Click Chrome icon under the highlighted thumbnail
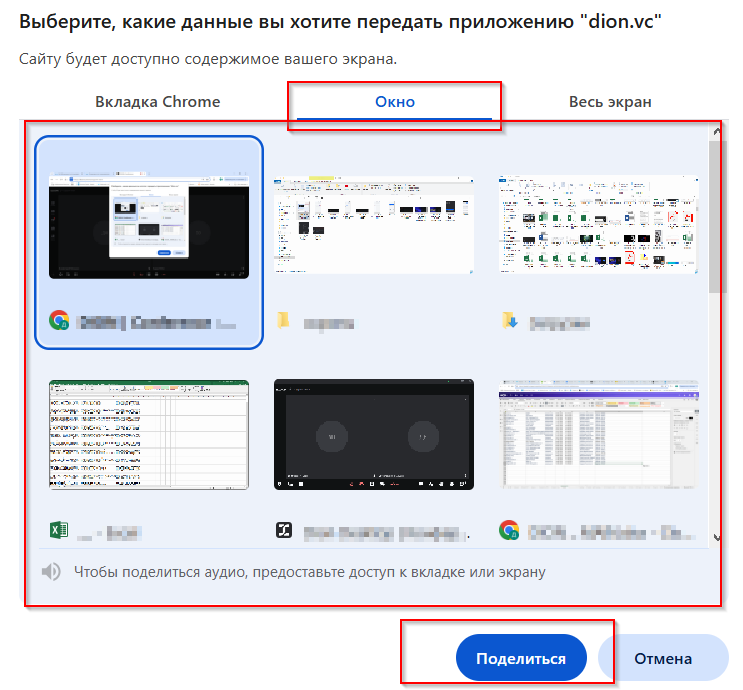Screen dimensions: 743x690 59,321
